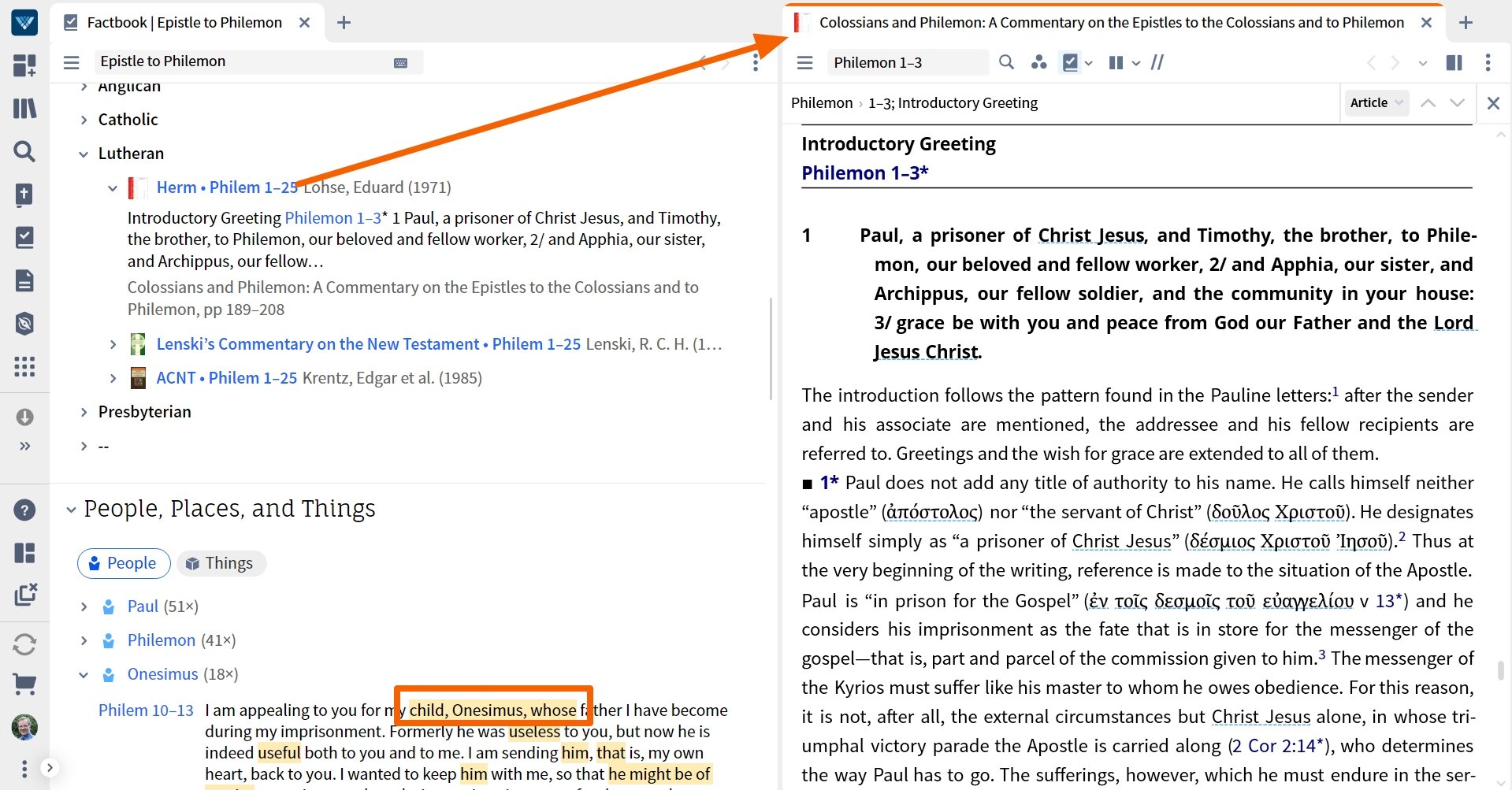Viewport: 1512px width, 790px height.
Task: Expand Lenski's Commentary entry
Action: point(113,344)
